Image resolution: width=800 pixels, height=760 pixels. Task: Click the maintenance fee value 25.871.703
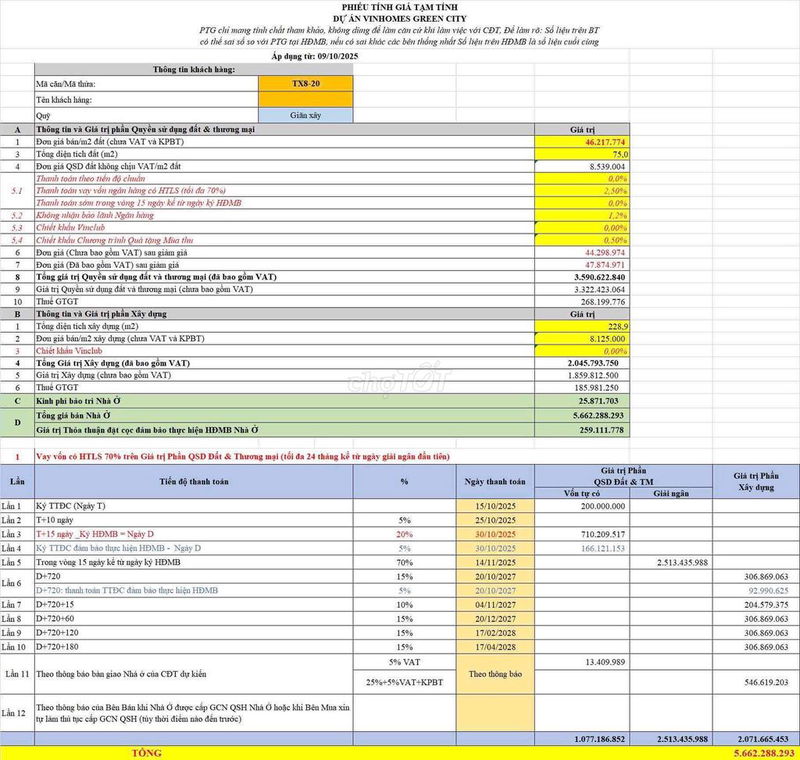tap(583, 399)
